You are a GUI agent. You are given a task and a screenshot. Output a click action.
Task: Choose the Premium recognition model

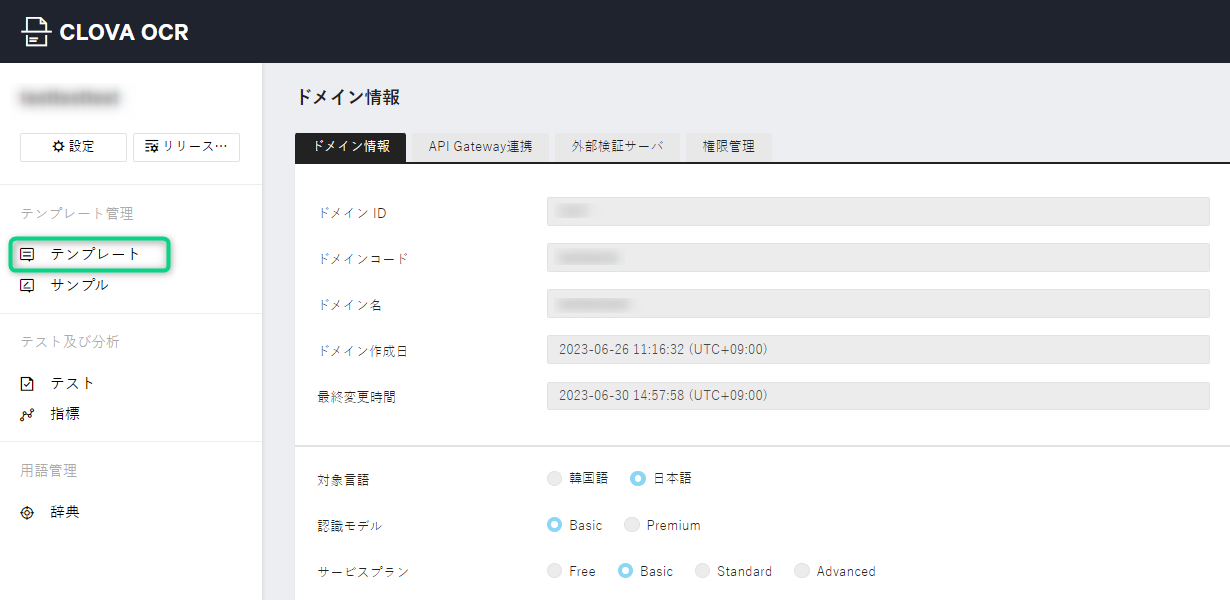point(632,525)
